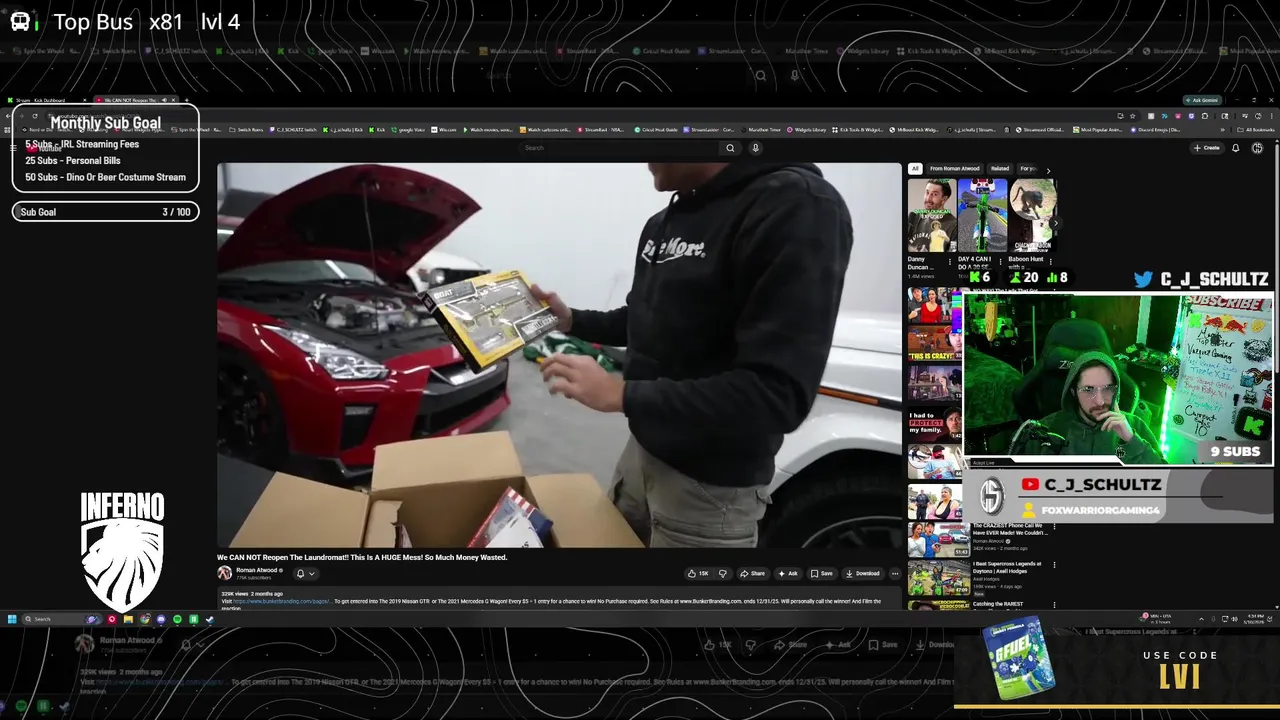Click the Ask button under the video

click(x=788, y=574)
